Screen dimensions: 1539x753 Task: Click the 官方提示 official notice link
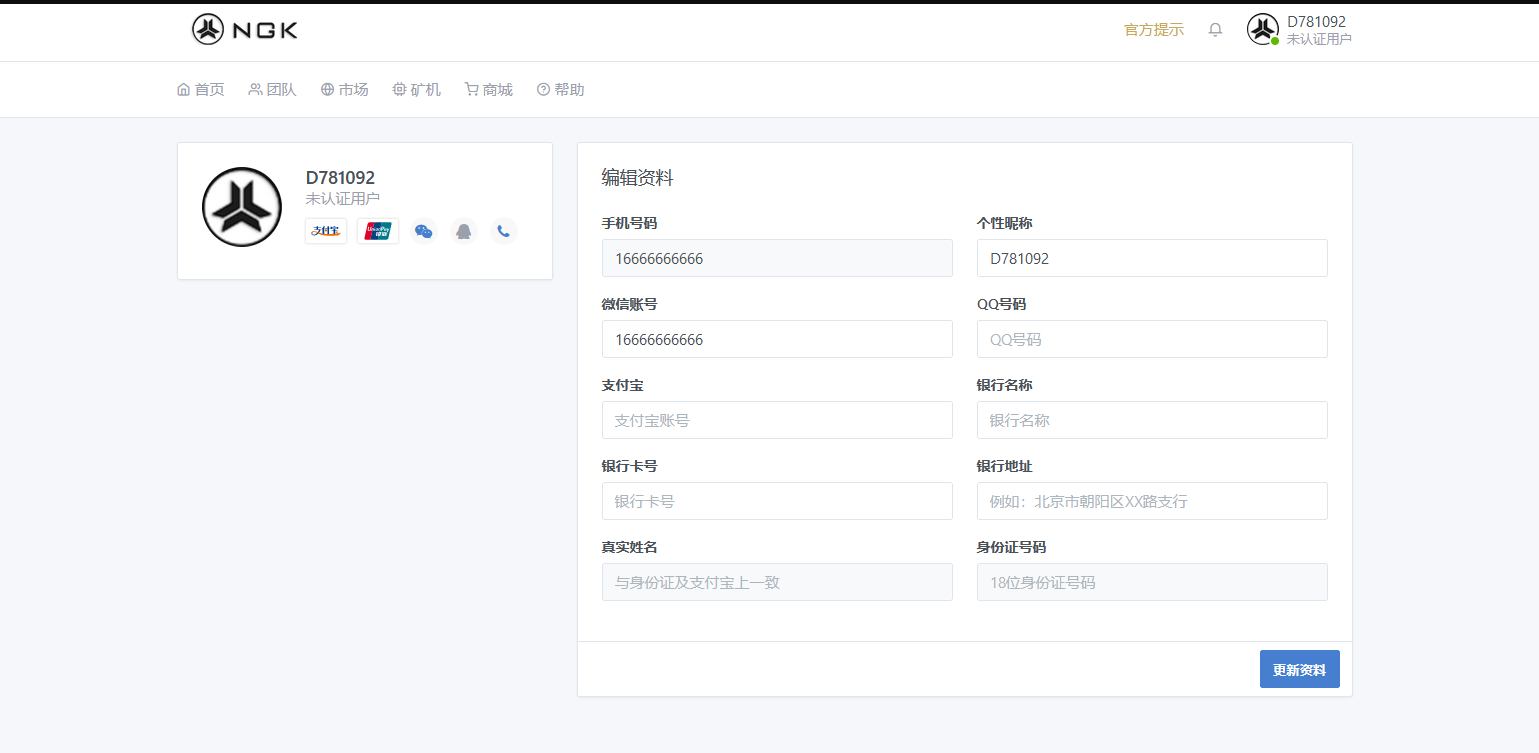tap(1153, 30)
